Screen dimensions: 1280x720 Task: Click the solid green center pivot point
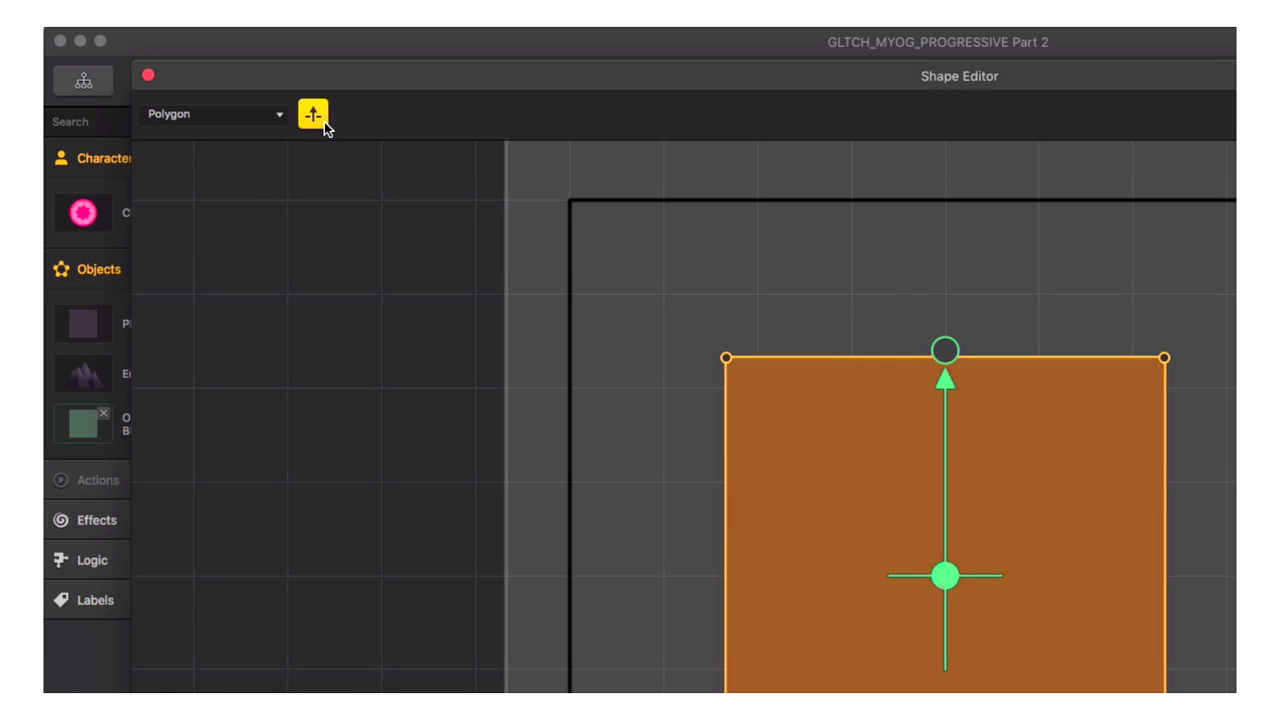pyautogui.click(x=945, y=576)
